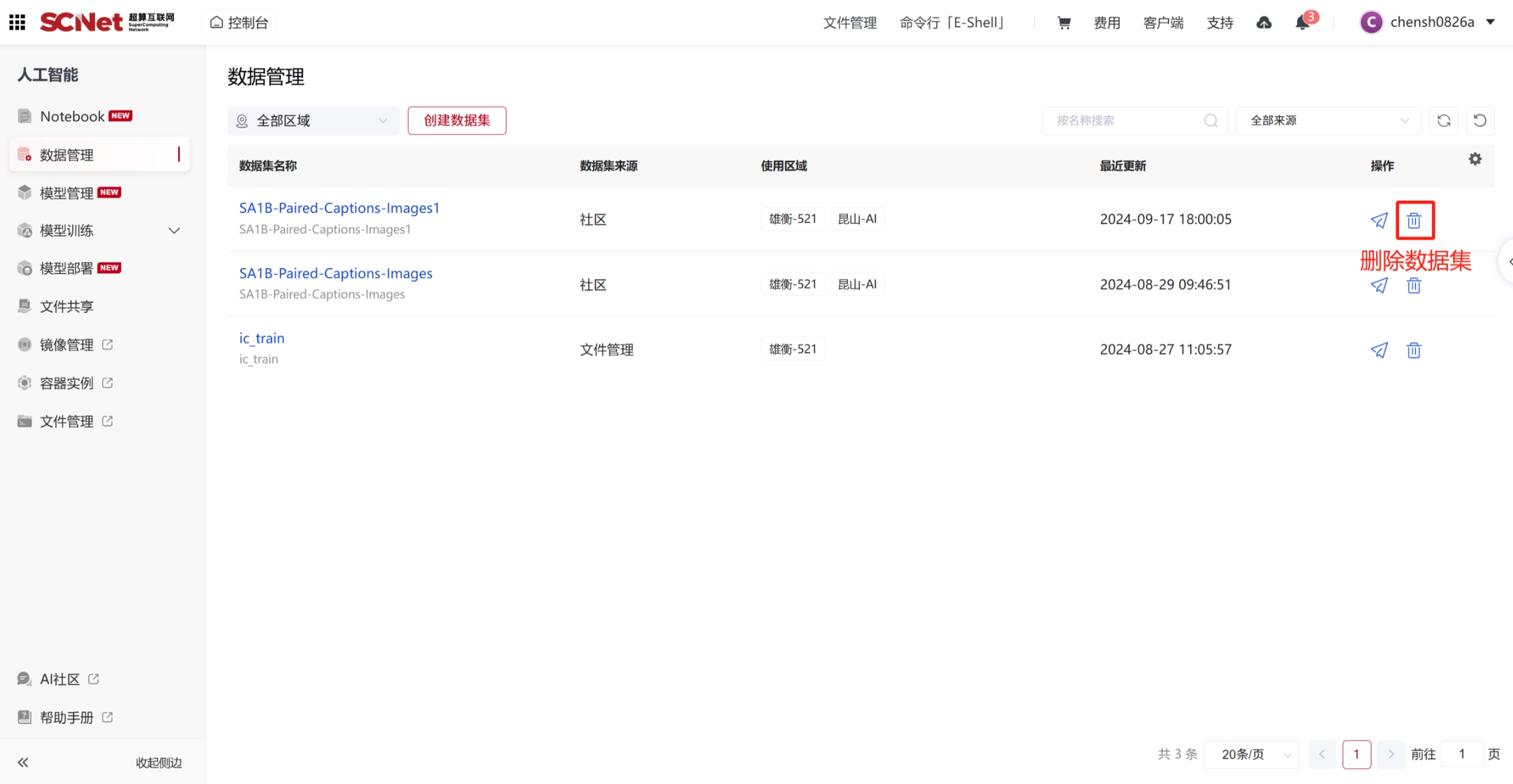Open 文件共享 in the sidebar

(66, 307)
